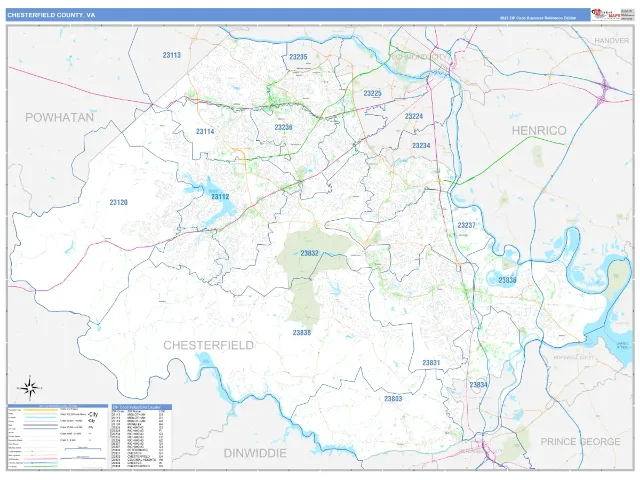The image size is (640, 480).
Task: Select ZIP code label 23834
Action: click(478, 384)
